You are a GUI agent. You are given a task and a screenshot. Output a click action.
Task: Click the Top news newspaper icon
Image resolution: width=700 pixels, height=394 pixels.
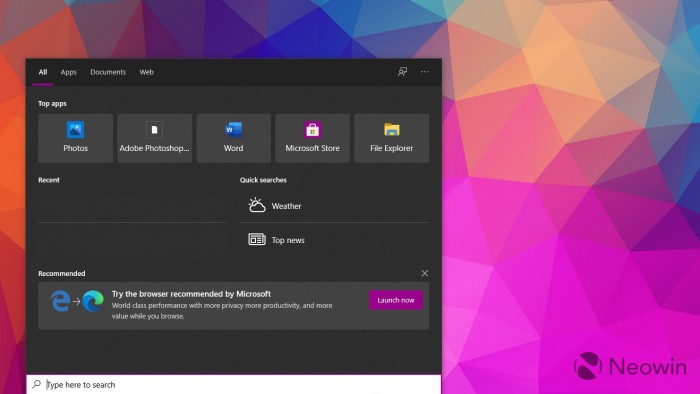point(257,240)
